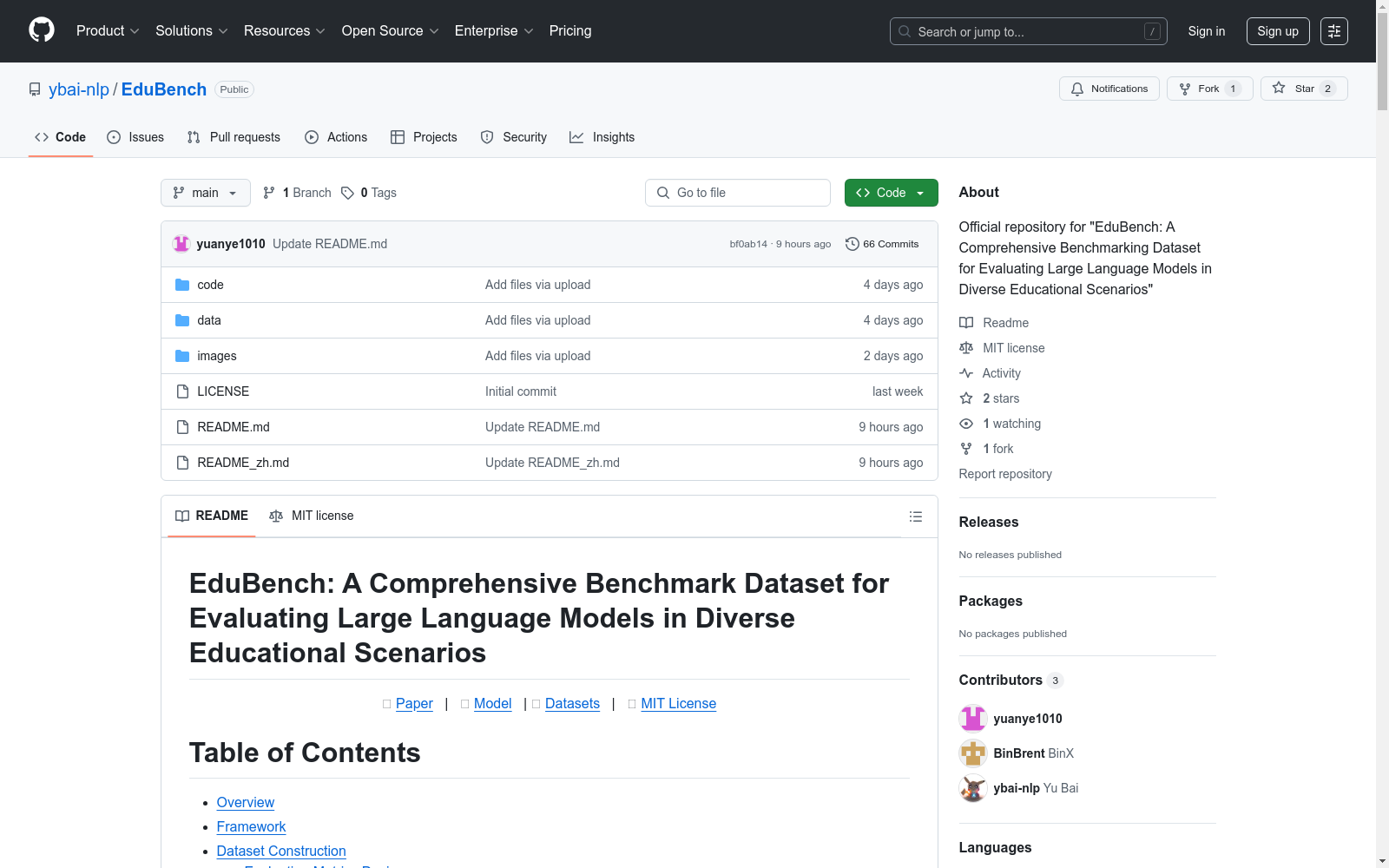Open the yuanye1010 avatar in the commit header
Screen dimensions: 1389x868
181,244
